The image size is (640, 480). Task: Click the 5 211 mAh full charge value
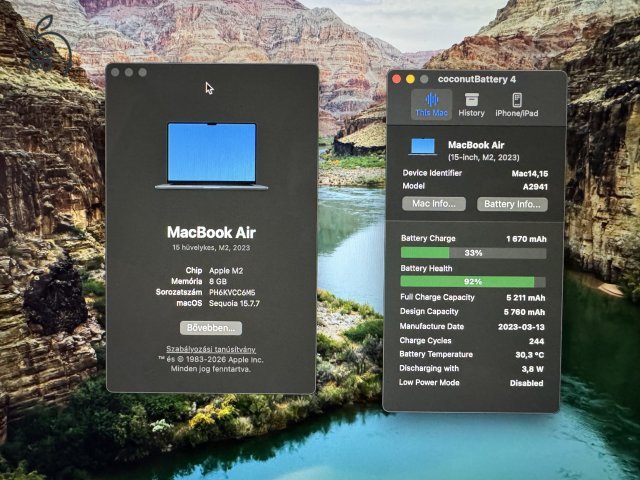point(526,298)
